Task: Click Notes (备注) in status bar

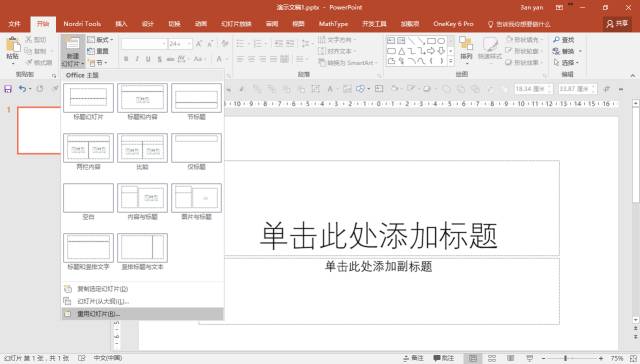Action: [413, 358]
